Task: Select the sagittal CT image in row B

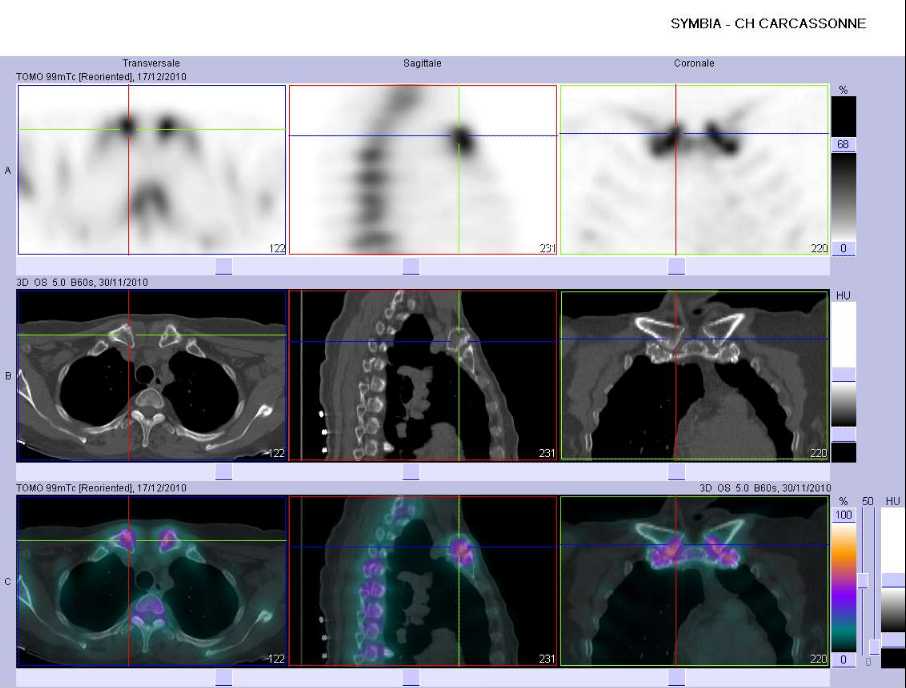Action: click(x=423, y=375)
